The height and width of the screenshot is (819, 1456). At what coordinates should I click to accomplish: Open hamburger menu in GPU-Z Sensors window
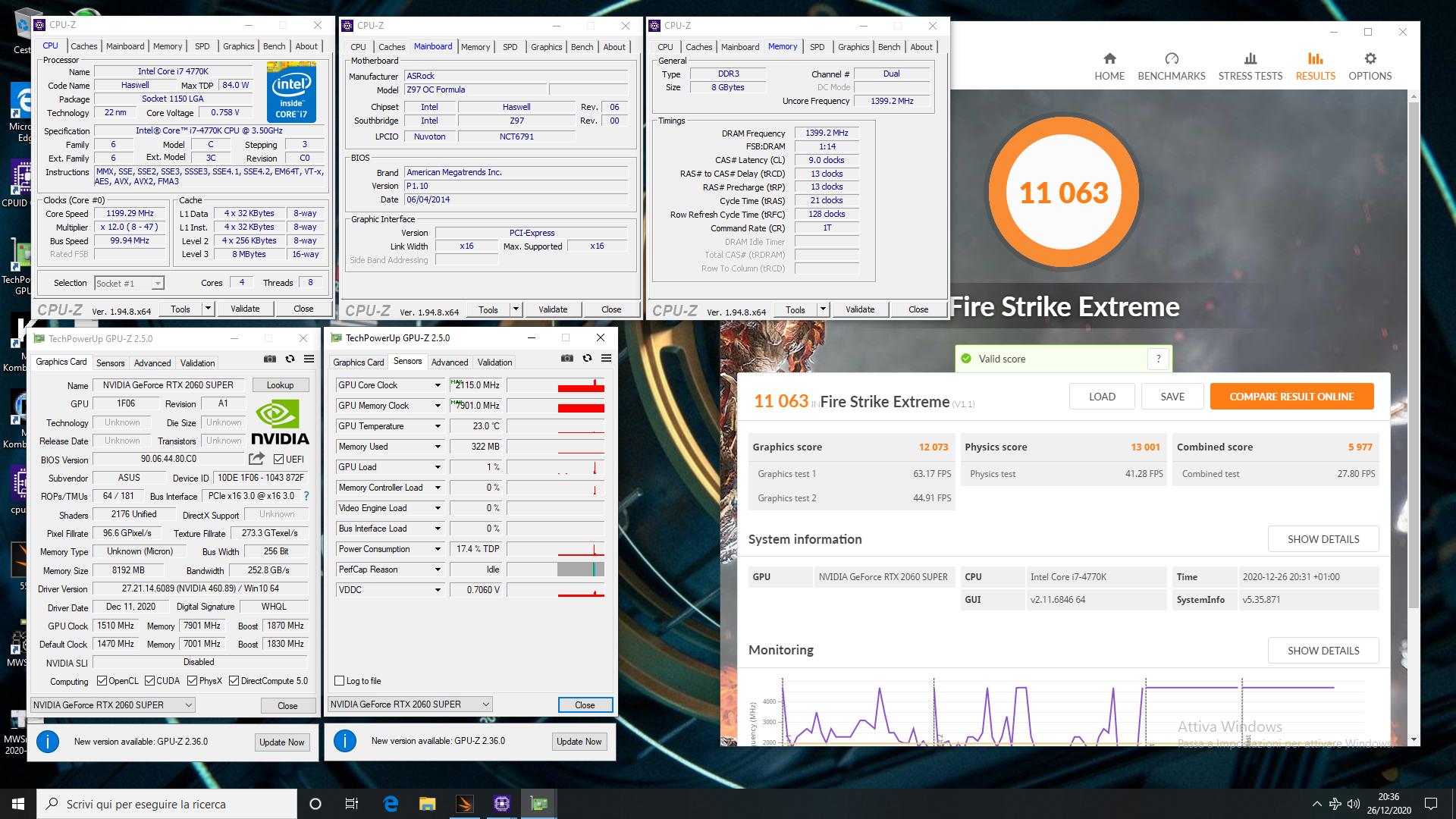coord(606,358)
